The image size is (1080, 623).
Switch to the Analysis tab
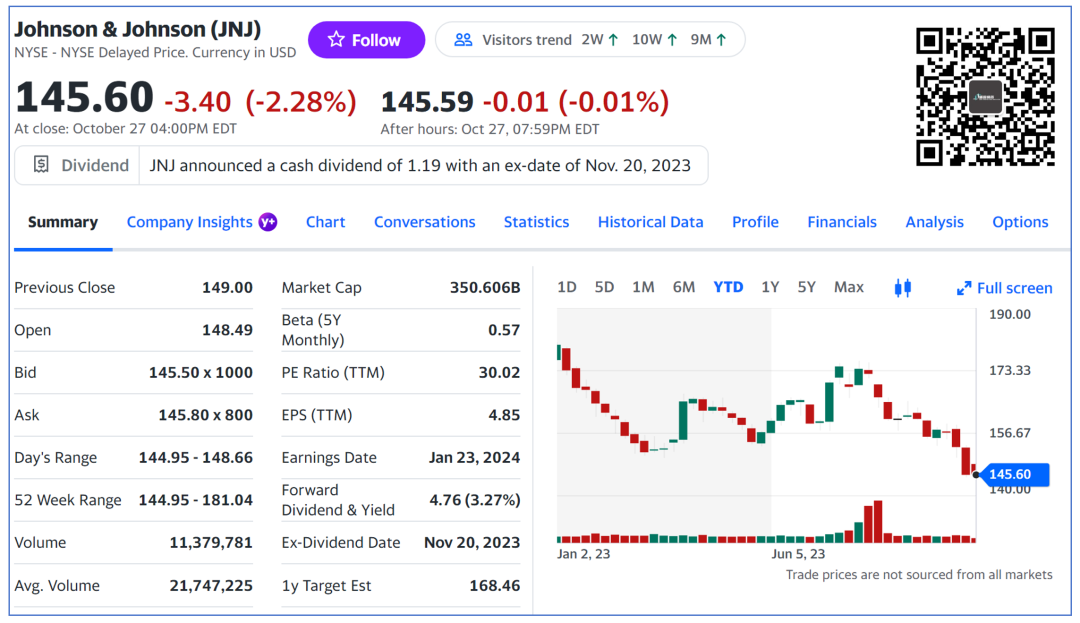[934, 222]
